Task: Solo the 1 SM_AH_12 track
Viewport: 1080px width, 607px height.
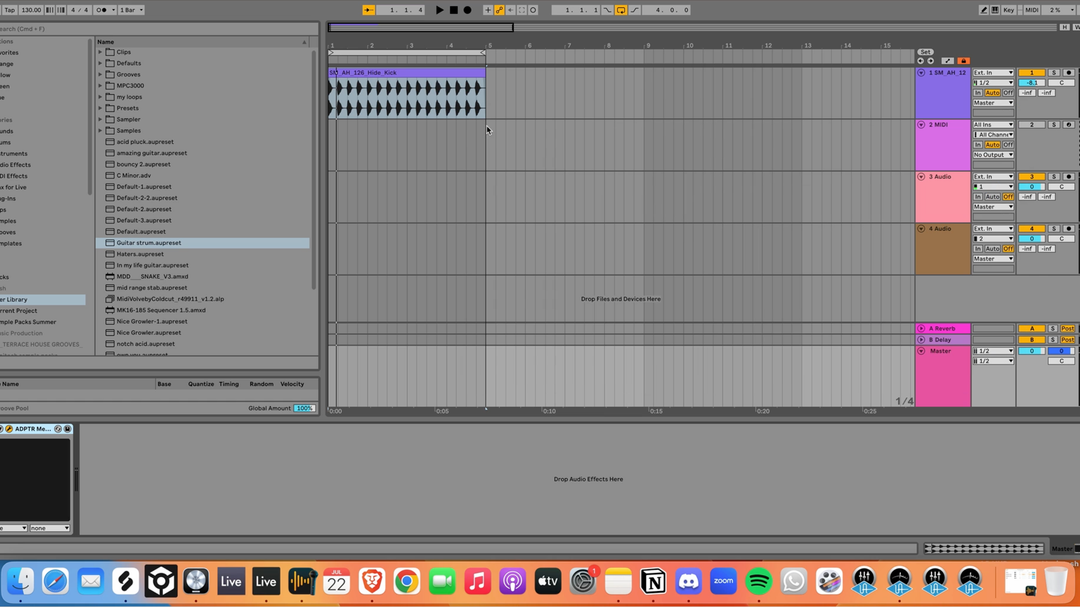Action: [x=1053, y=73]
